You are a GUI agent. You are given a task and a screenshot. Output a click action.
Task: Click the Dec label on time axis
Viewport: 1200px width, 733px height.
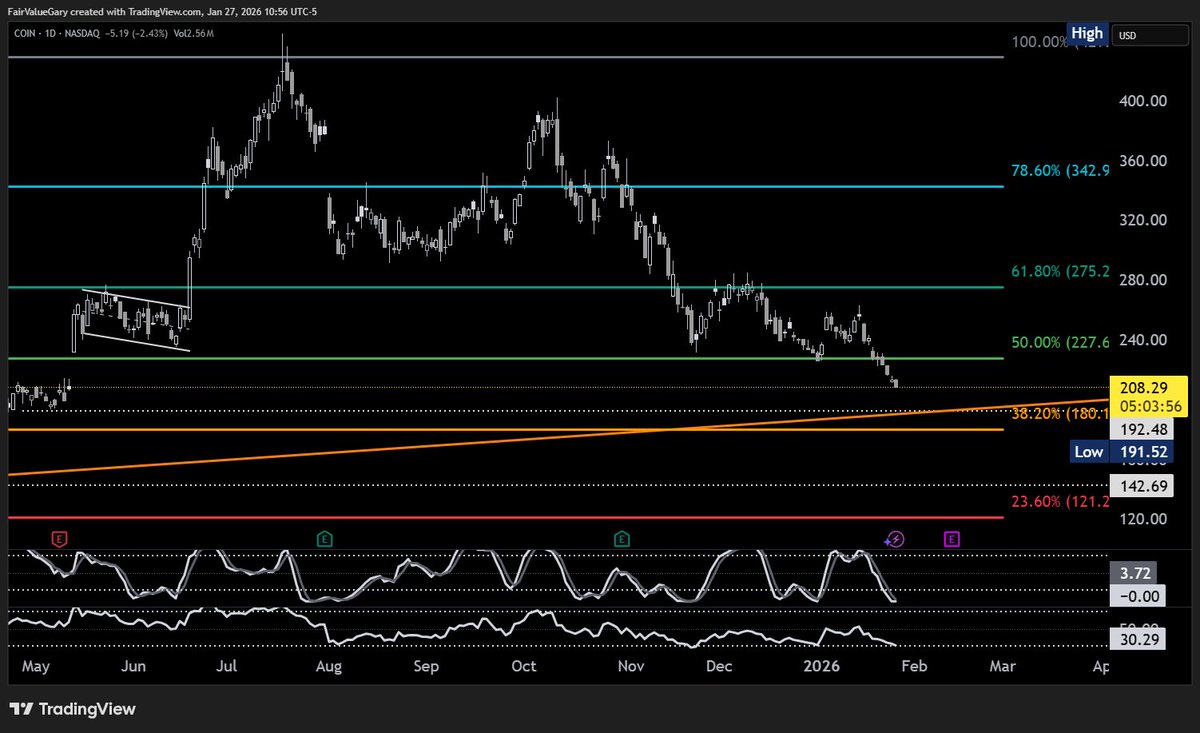tap(719, 666)
